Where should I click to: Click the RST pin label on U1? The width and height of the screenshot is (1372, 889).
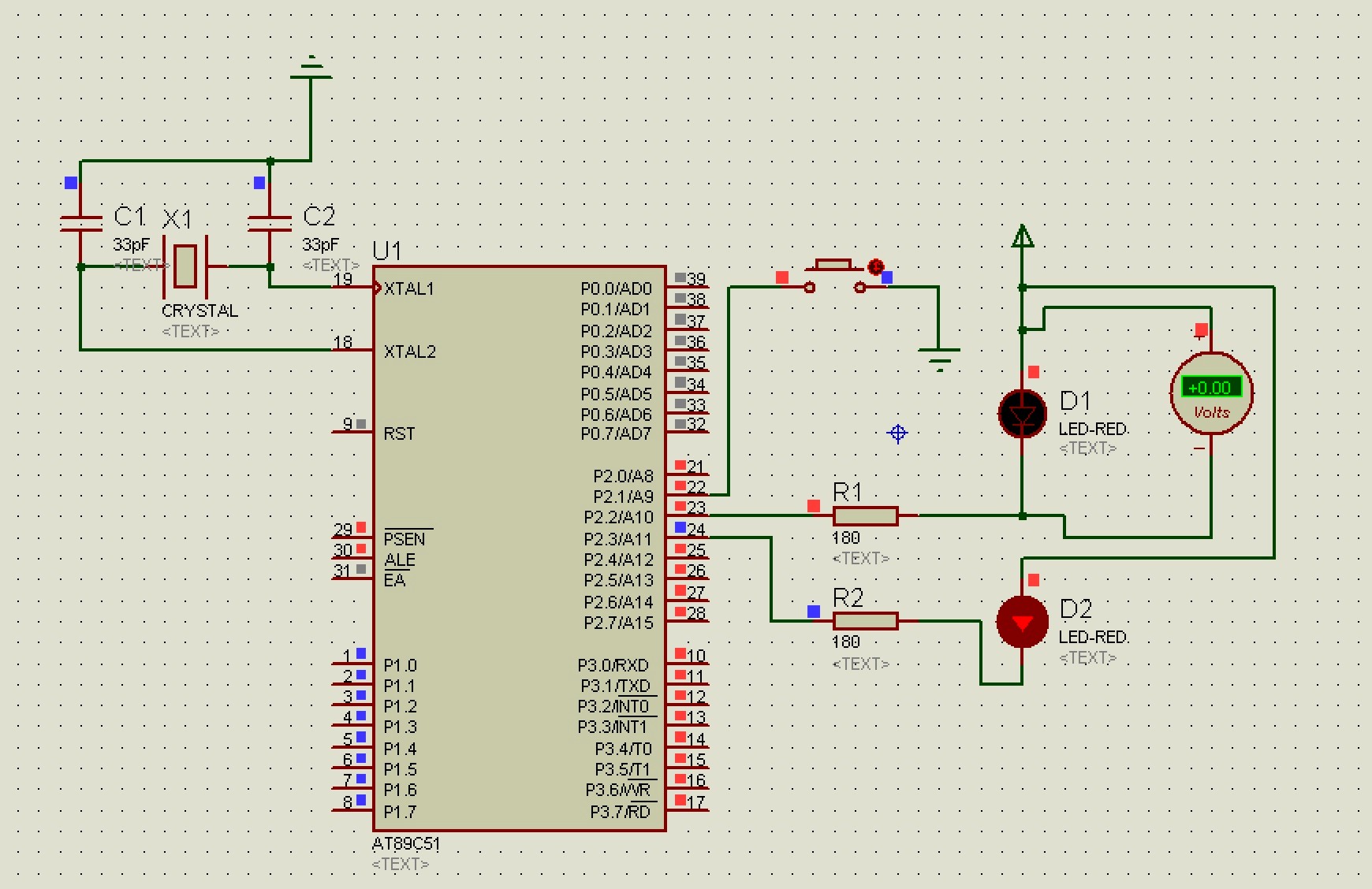coord(399,434)
